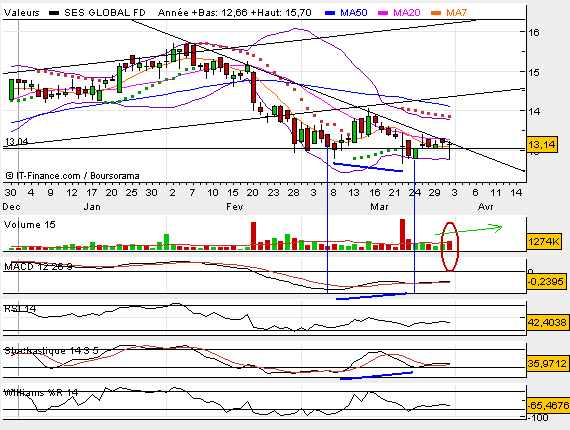
Task: Click the volume value box '1274K'
Action: (544, 241)
